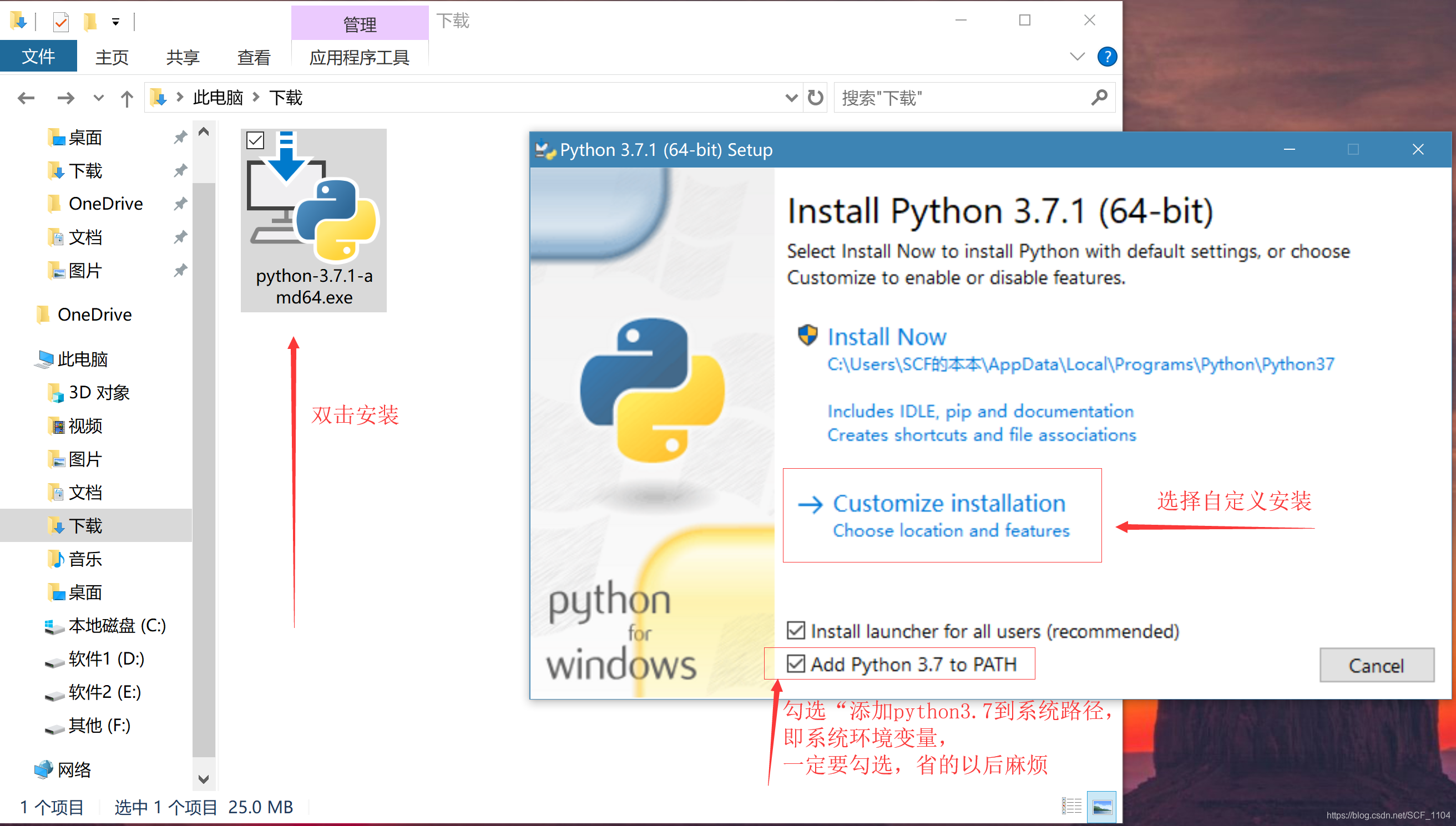Click the help question mark icon
This screenshot has height=826, width=1456.
(x=1106, y=57)
